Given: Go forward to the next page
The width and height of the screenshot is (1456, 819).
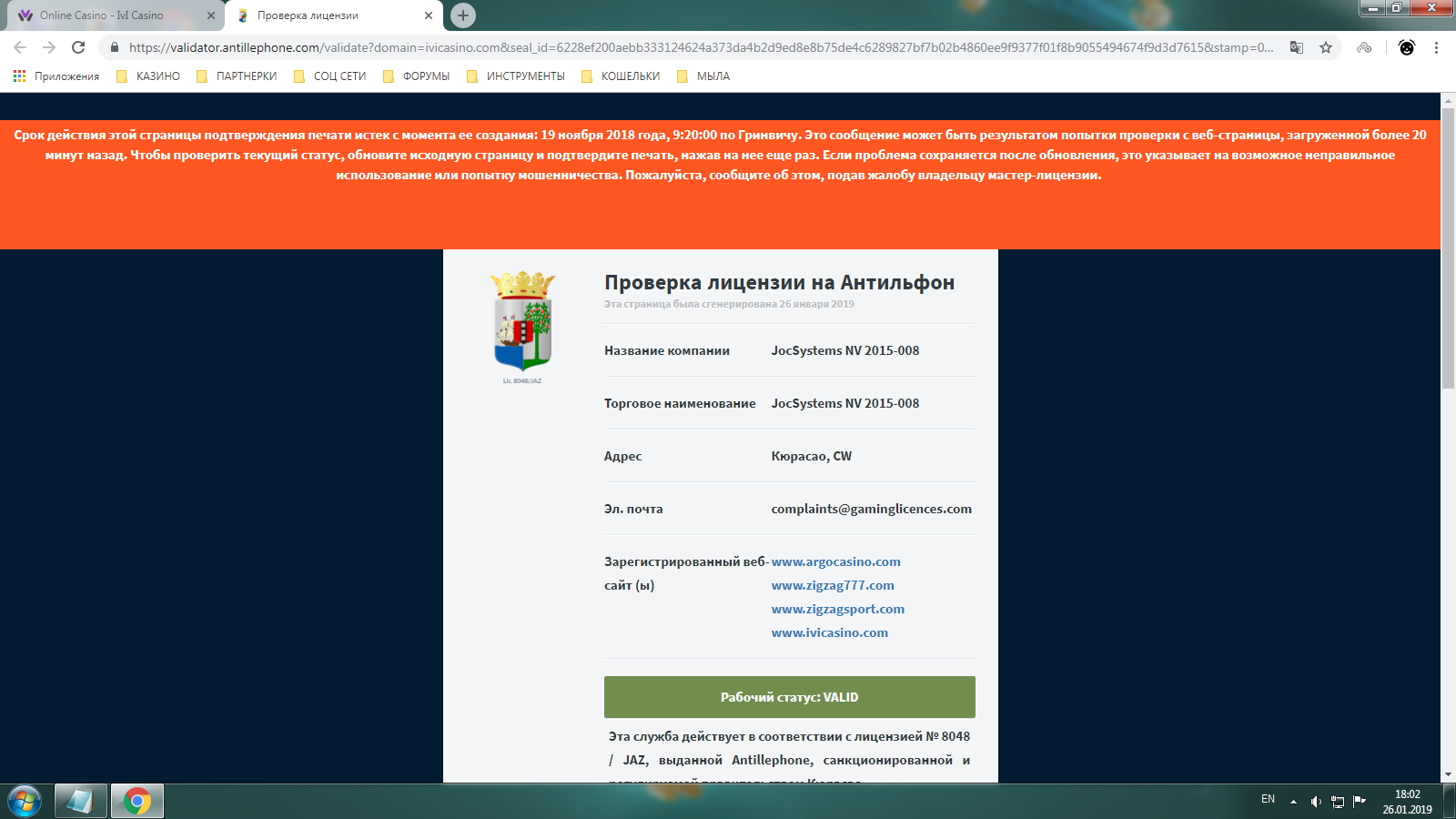Looking at the screenshot, I should [x=49, y=47].
